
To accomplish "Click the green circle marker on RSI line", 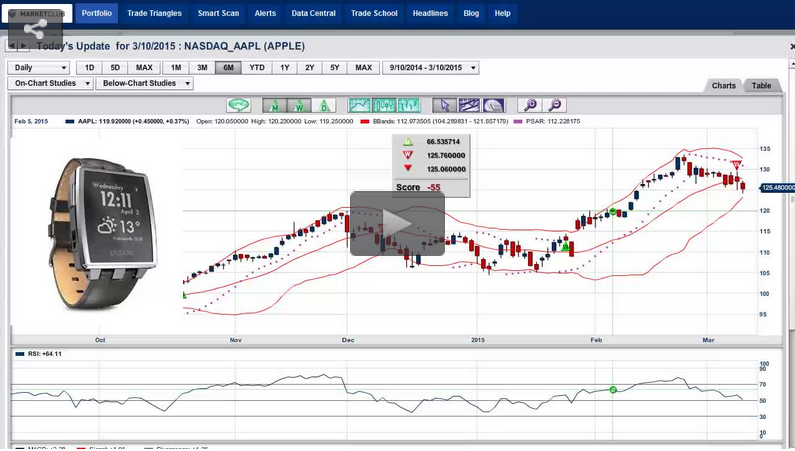I will [612, 390].
